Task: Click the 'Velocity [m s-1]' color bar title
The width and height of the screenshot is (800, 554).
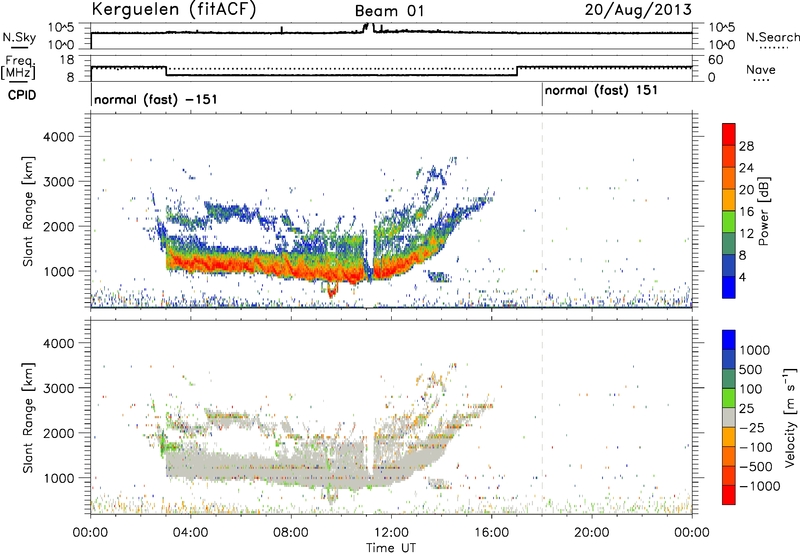Action: point(790,417)
